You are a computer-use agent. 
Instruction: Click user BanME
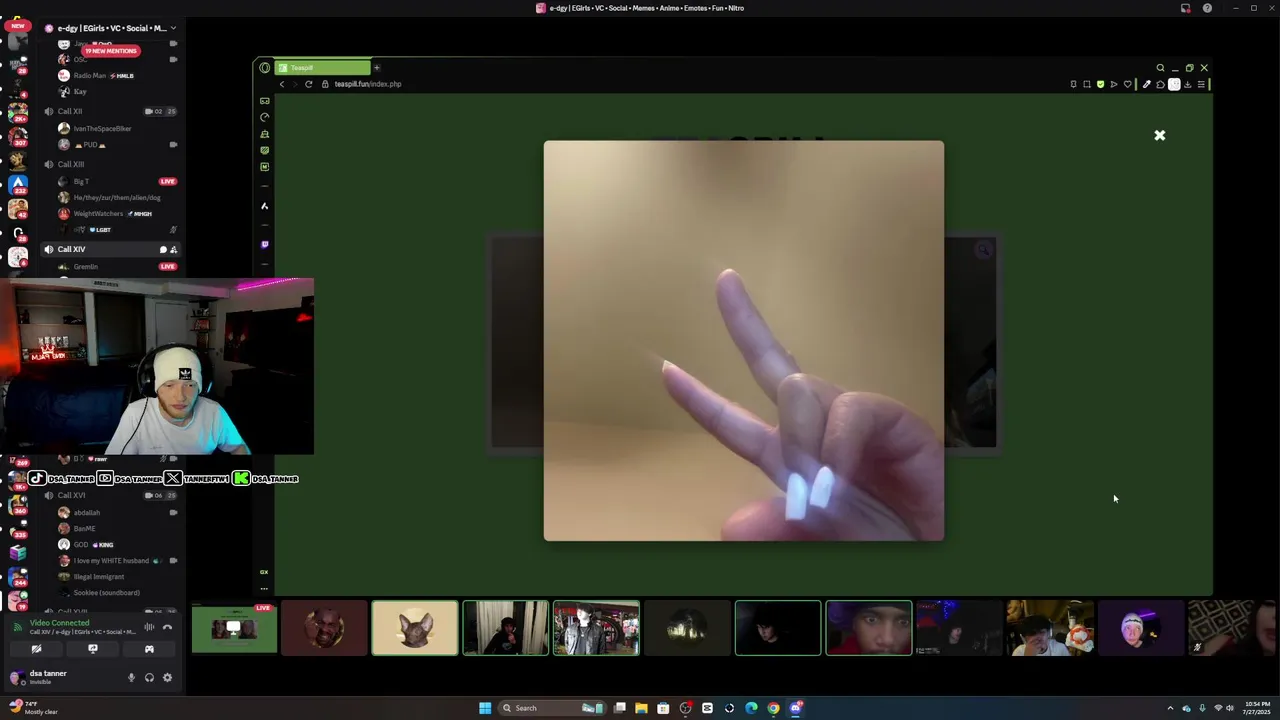(x=84, y=528)
